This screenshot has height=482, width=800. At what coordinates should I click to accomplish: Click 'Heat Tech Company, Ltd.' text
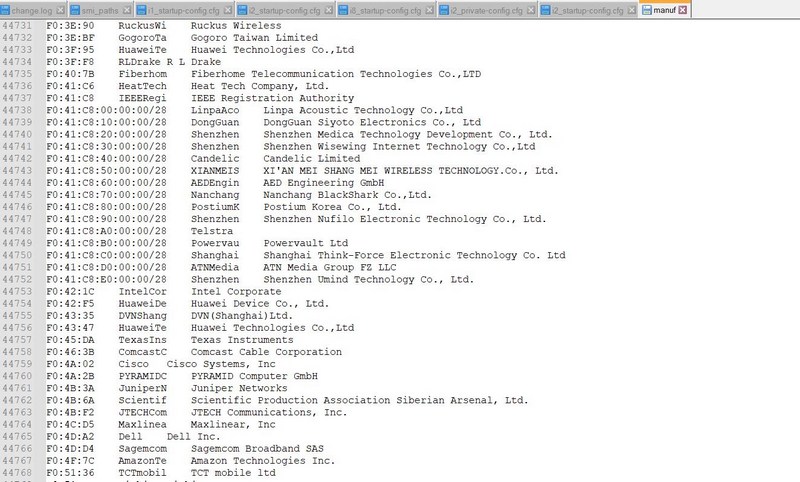click(260, 86)
